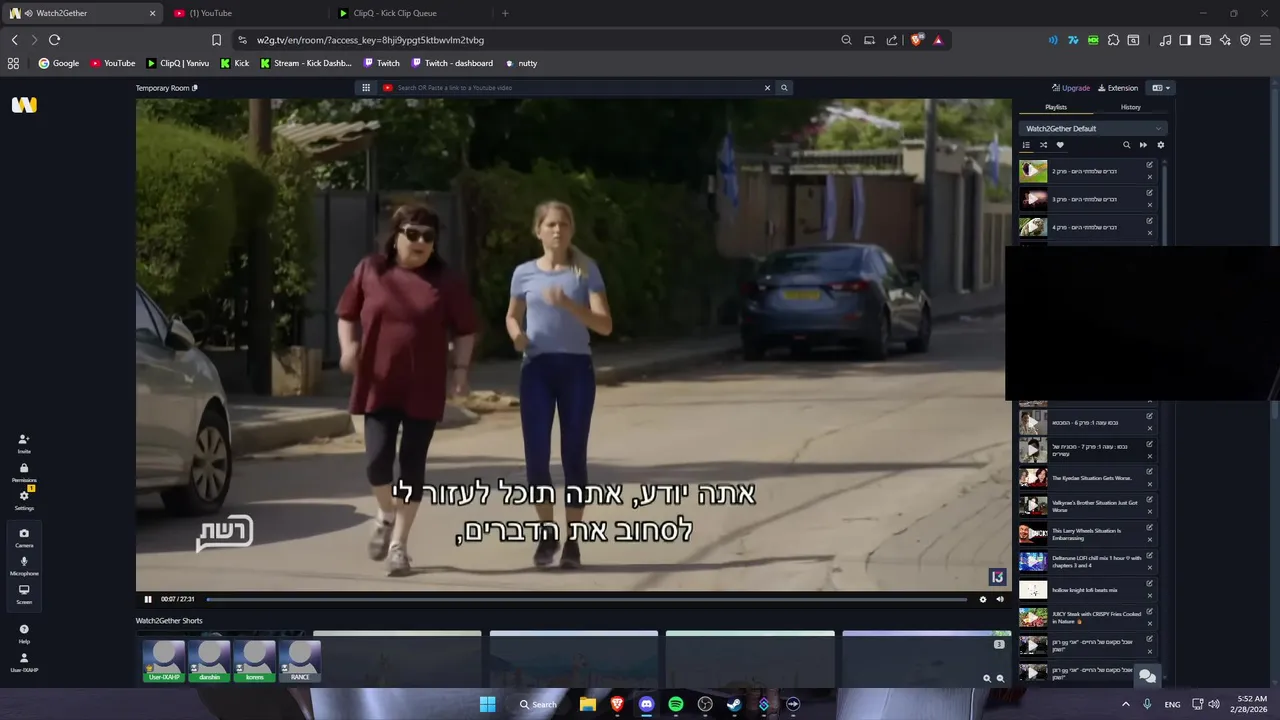
Task: Open Steam from the taskbar
Action: click(x=734, y=704)
